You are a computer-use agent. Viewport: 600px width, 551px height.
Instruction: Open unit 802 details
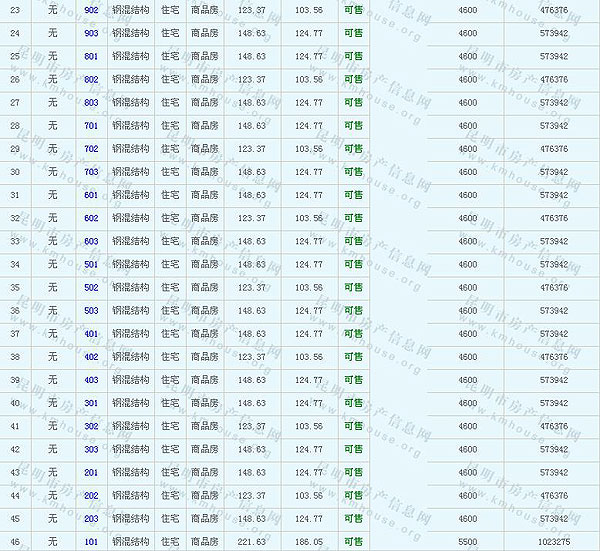(91, 79)
